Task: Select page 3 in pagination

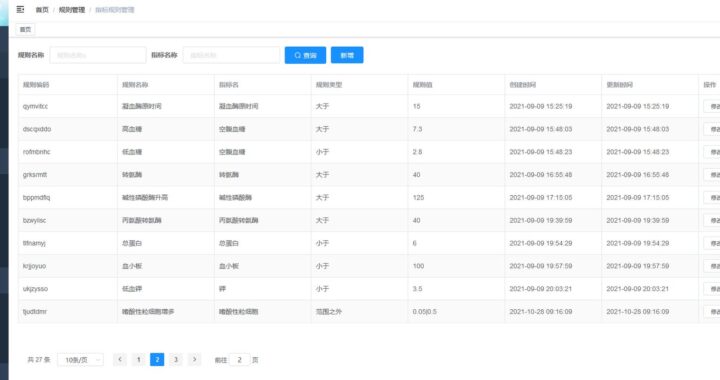Action: (176, 359)
